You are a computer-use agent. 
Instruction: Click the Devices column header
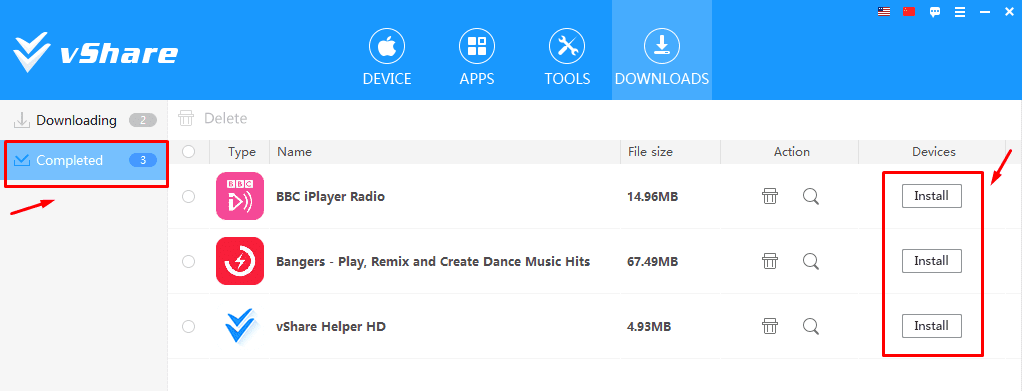point(933,152)
